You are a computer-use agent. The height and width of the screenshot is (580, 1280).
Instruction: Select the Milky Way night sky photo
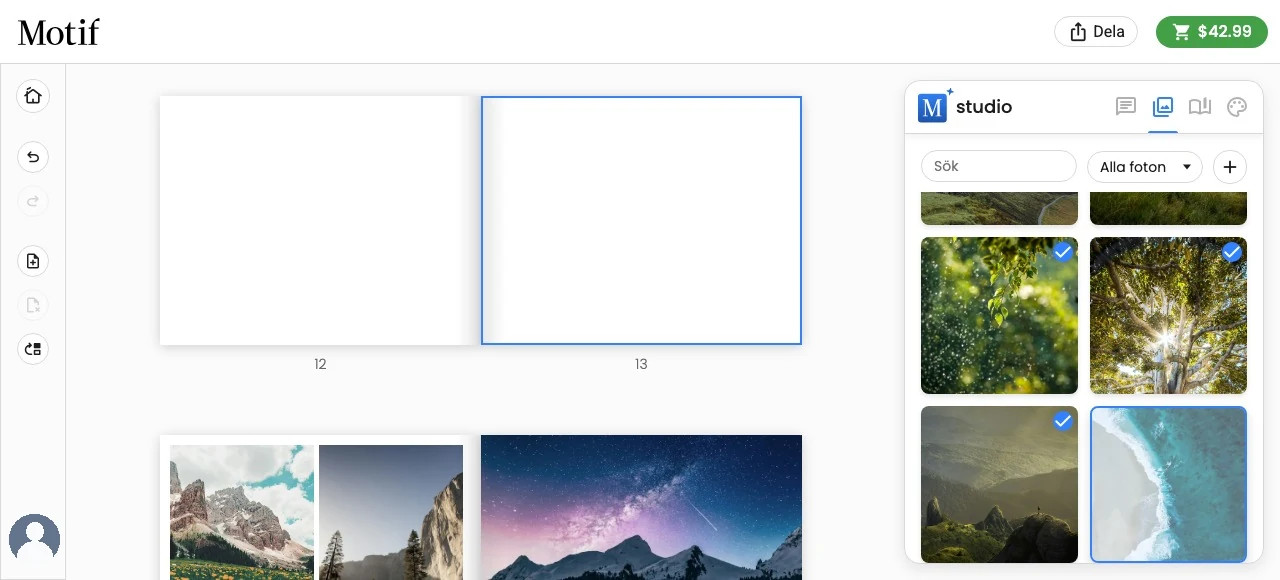641,507
